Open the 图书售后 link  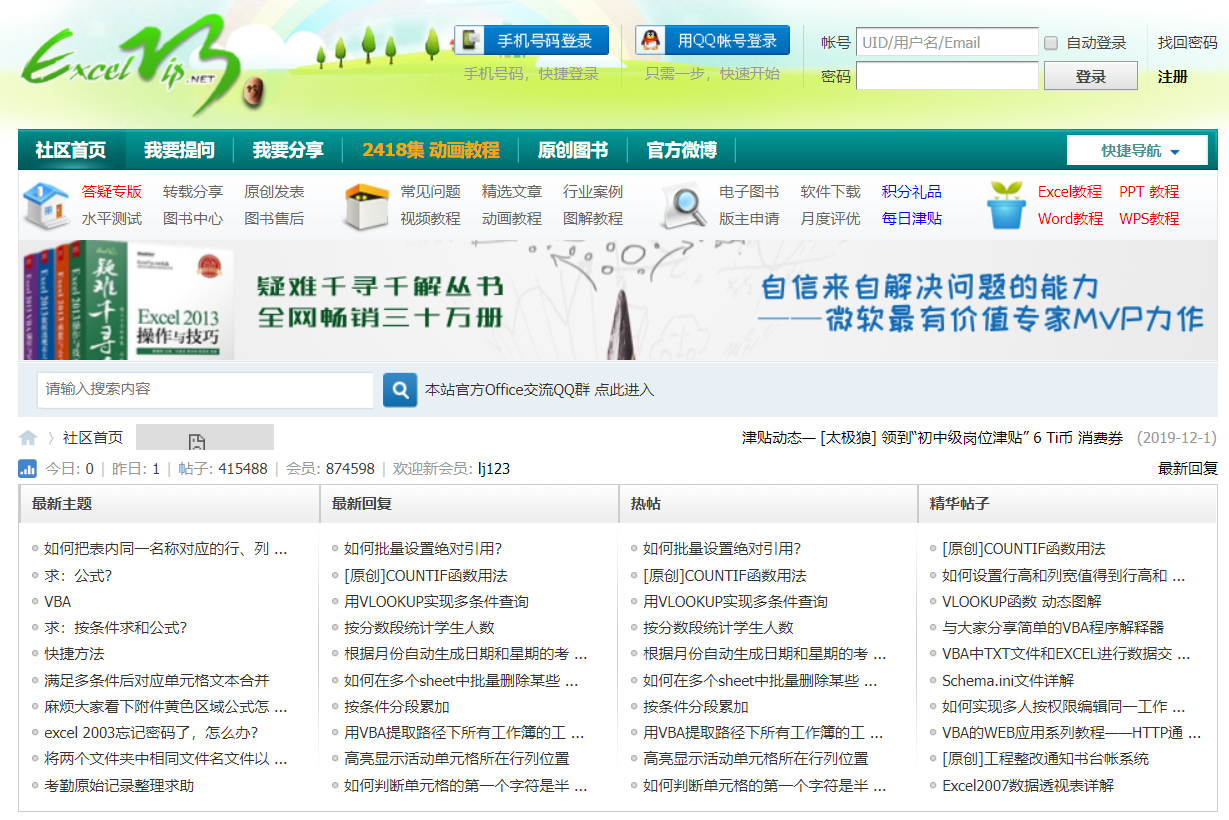(274, 218)
